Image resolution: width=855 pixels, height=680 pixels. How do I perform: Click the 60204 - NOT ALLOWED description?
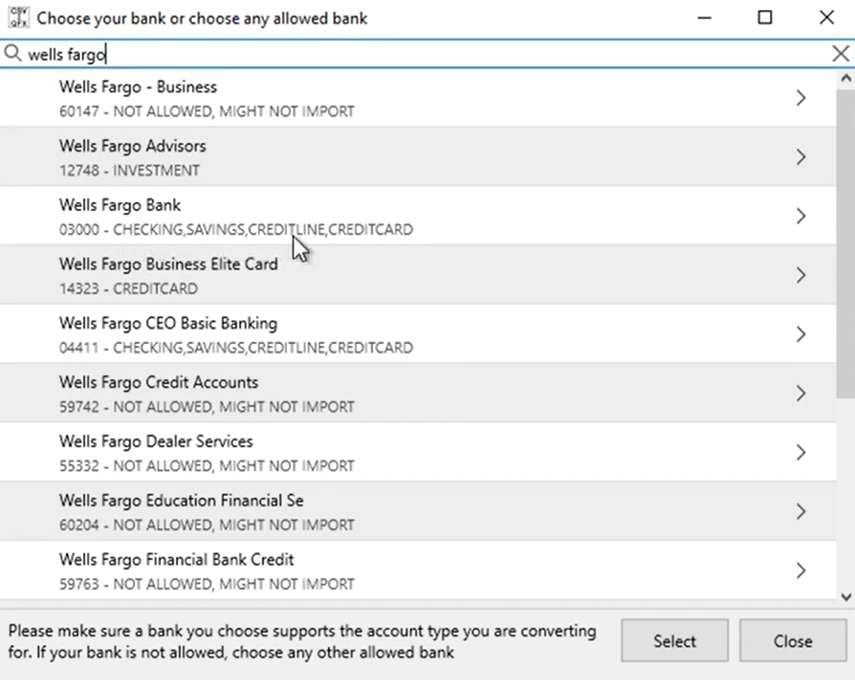pos(207,525)
